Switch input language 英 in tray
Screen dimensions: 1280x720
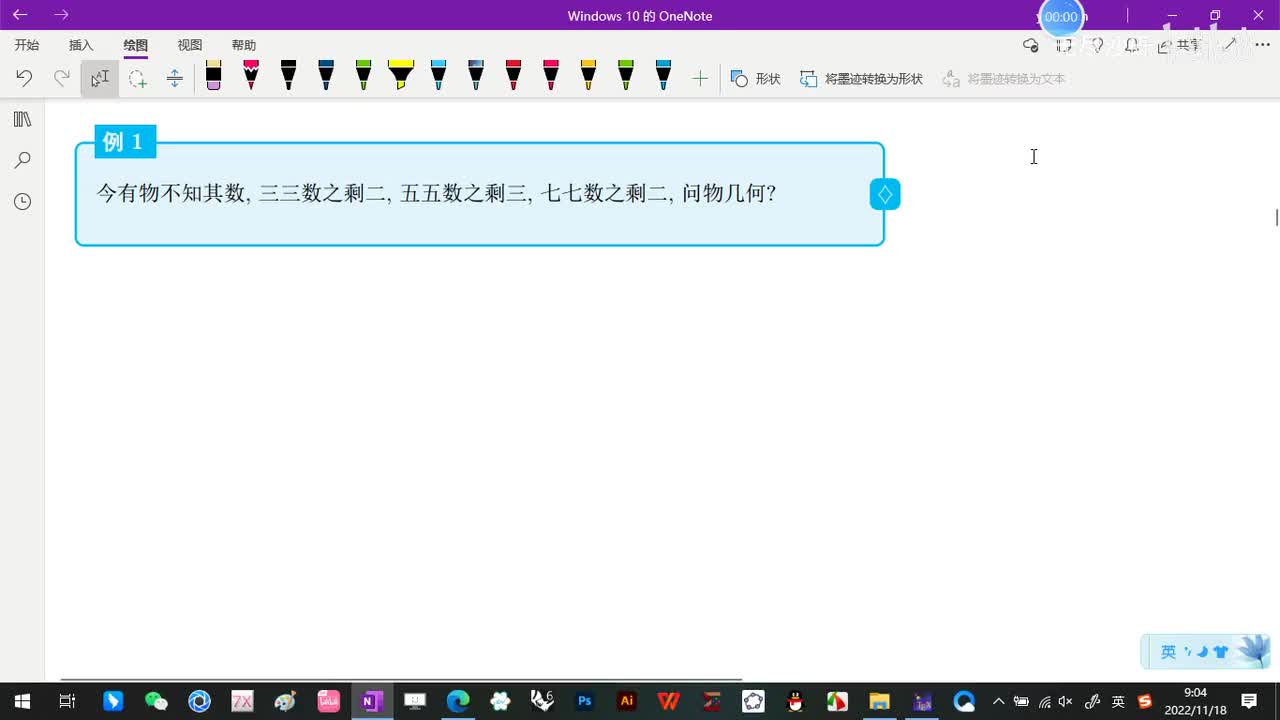tap(1118, 701)
